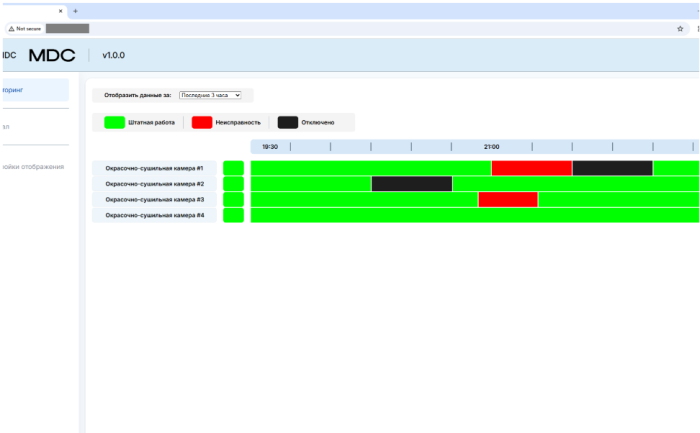The width and height of the screenshot is (700, 433).
Task: Open a new browser tab
Action: tap(75, 11)
